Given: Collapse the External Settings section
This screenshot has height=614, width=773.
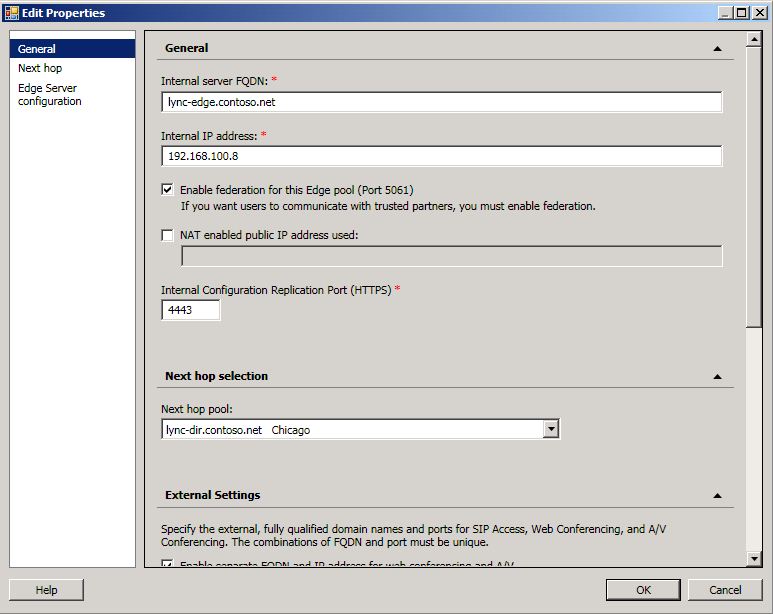Looking at the screenshot, I should click(x=717, y=496).
